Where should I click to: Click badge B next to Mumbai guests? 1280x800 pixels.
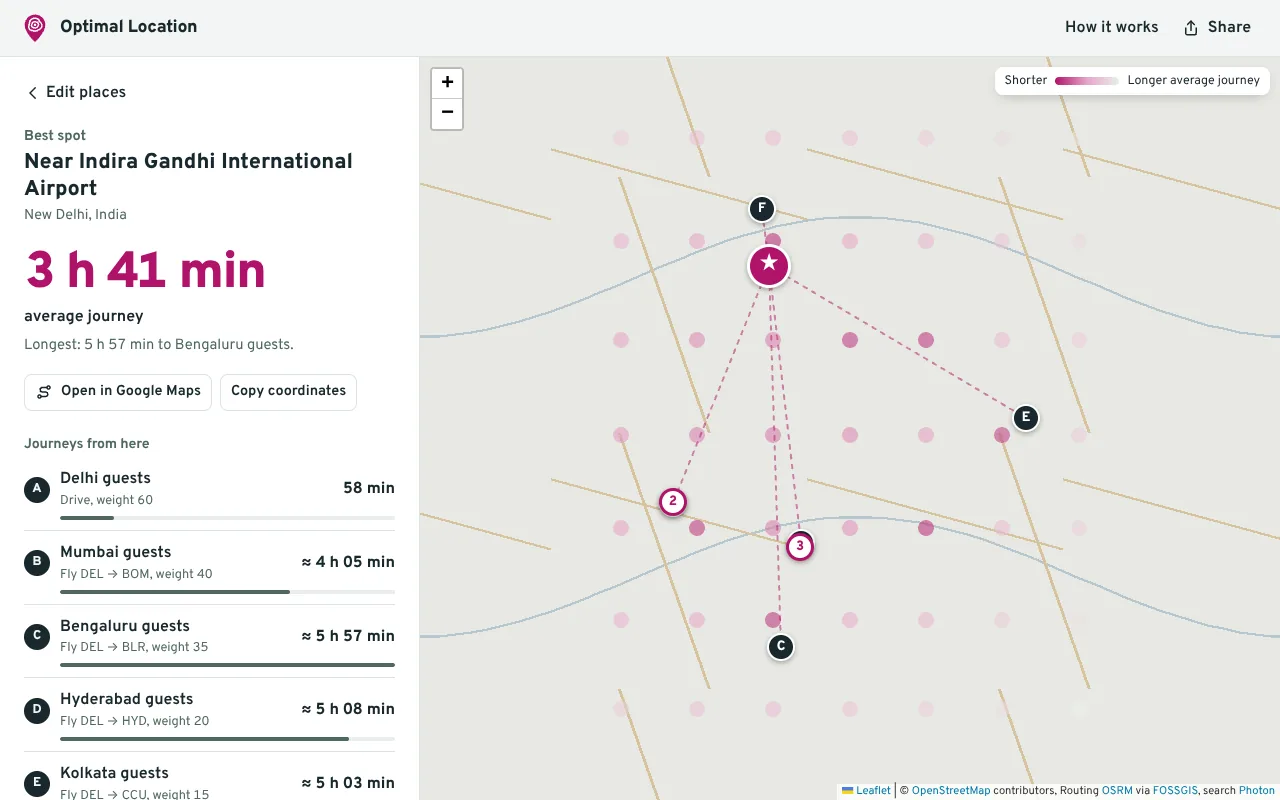[x=37, y=563]
